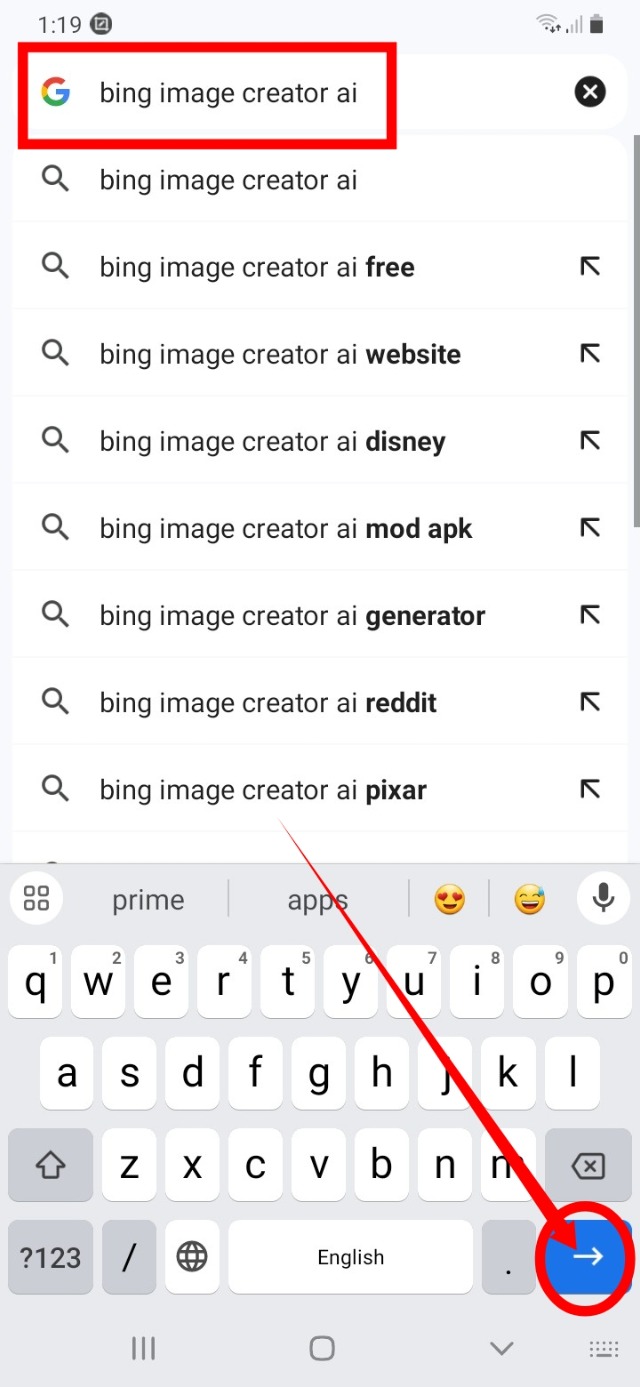
Task: Select the heart-eyes emoji on keyboard toolbar
Action: pyautogui.click(x=450, y=898)
